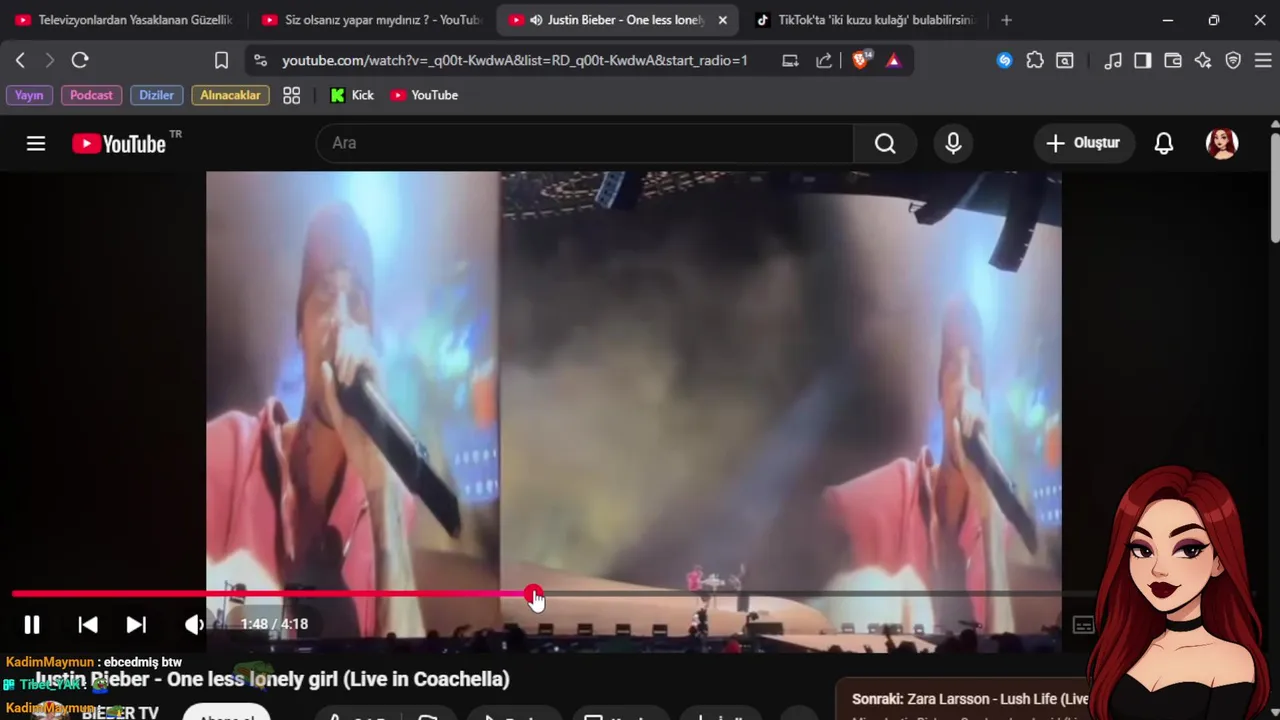The width and height of the screenshot is (1280, 720).
Task: Bookmark this page
Action: pos(221,61)
